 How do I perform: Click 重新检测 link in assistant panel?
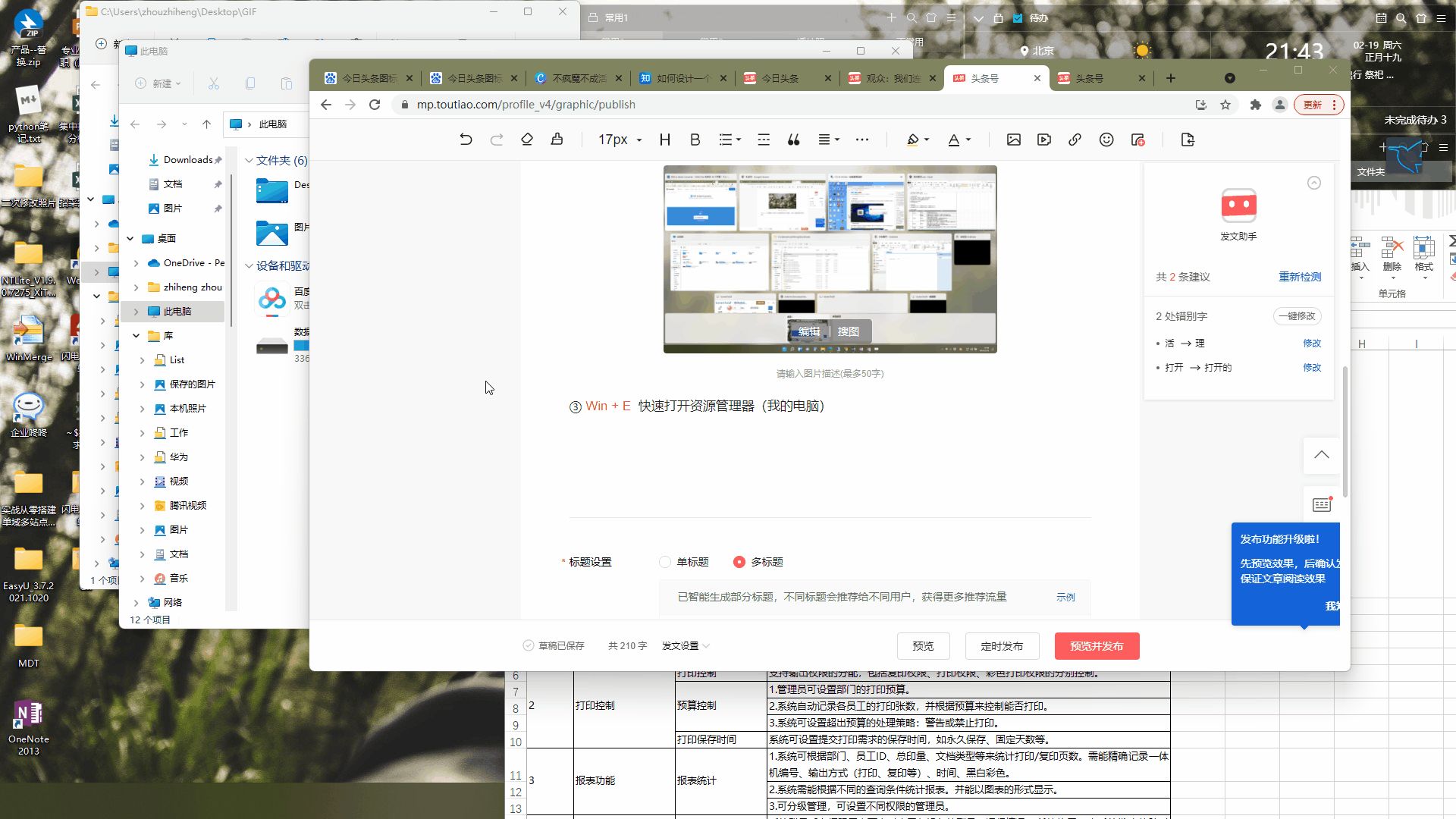pyautogui.click(x=1300, y=277)
